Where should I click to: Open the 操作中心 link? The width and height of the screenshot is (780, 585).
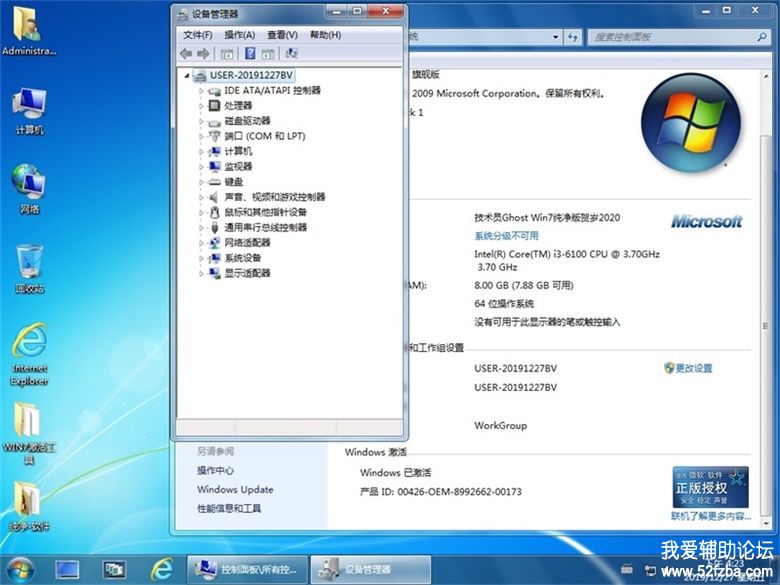click(215, 471)
